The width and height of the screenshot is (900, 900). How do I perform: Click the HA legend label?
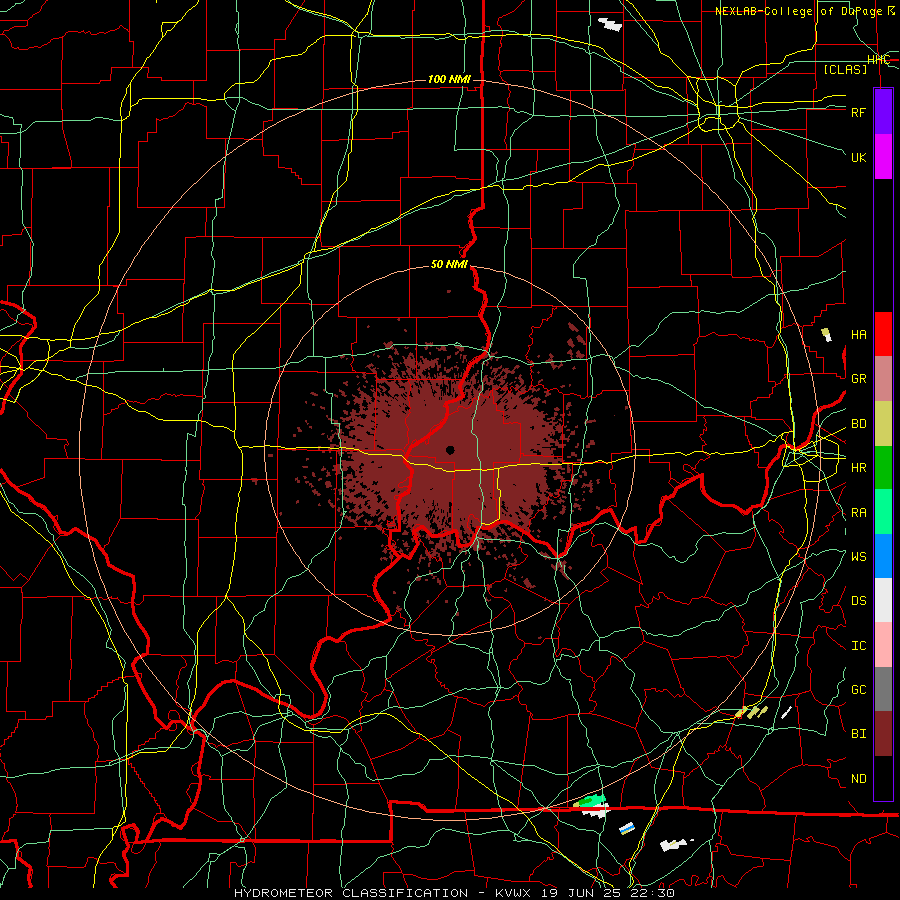point(858,335)
